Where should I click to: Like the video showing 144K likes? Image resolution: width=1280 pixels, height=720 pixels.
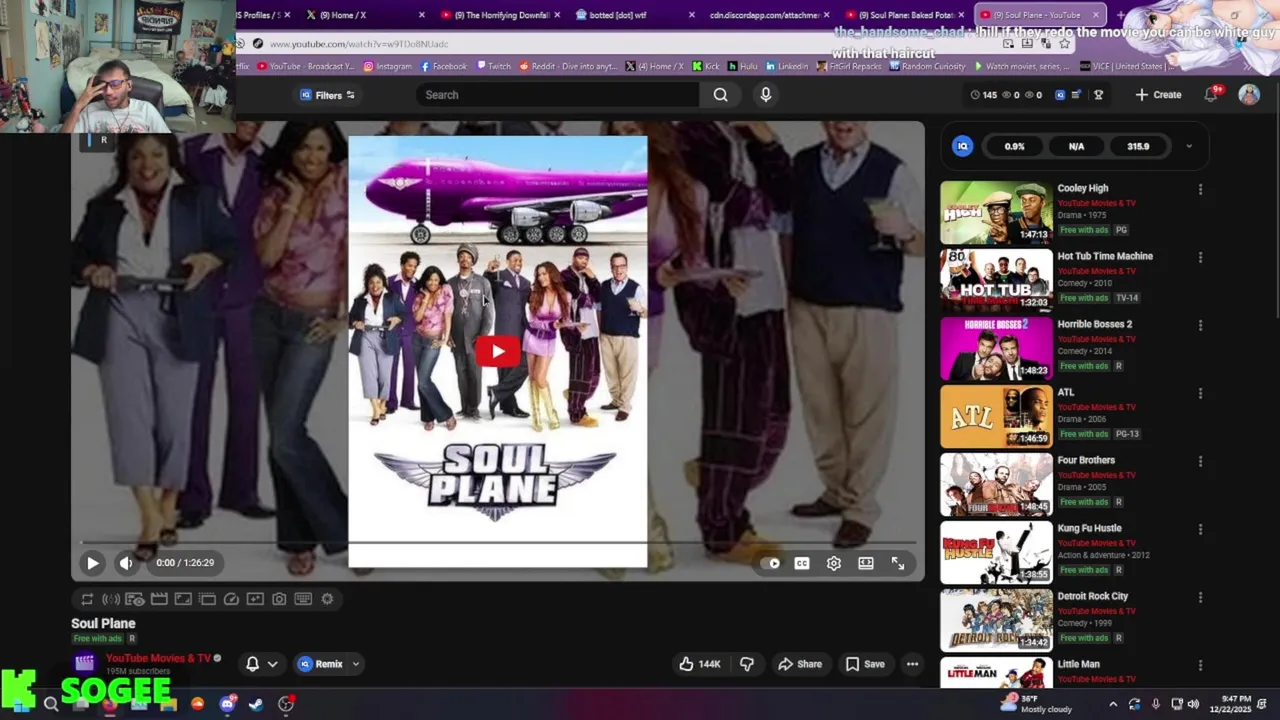coord(699,664)
